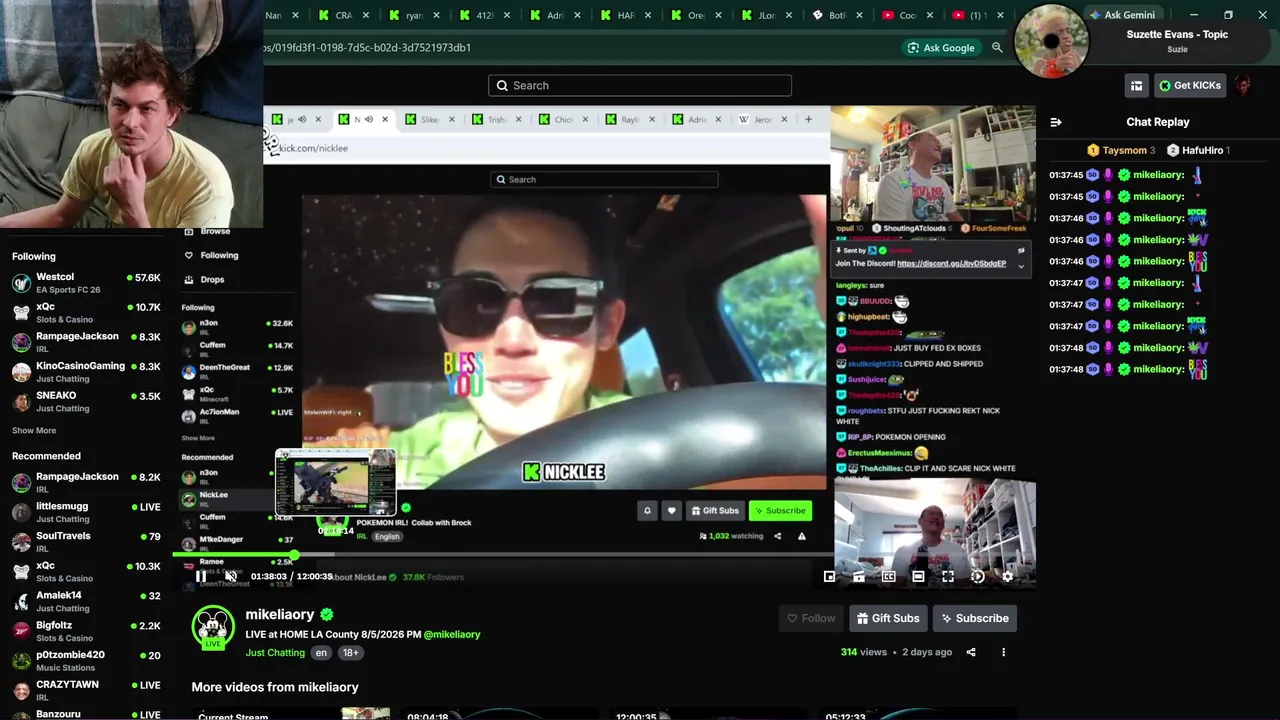Click the 'More videos from mikeliaory' heading

pyautogui.click(x=275, y=687)
